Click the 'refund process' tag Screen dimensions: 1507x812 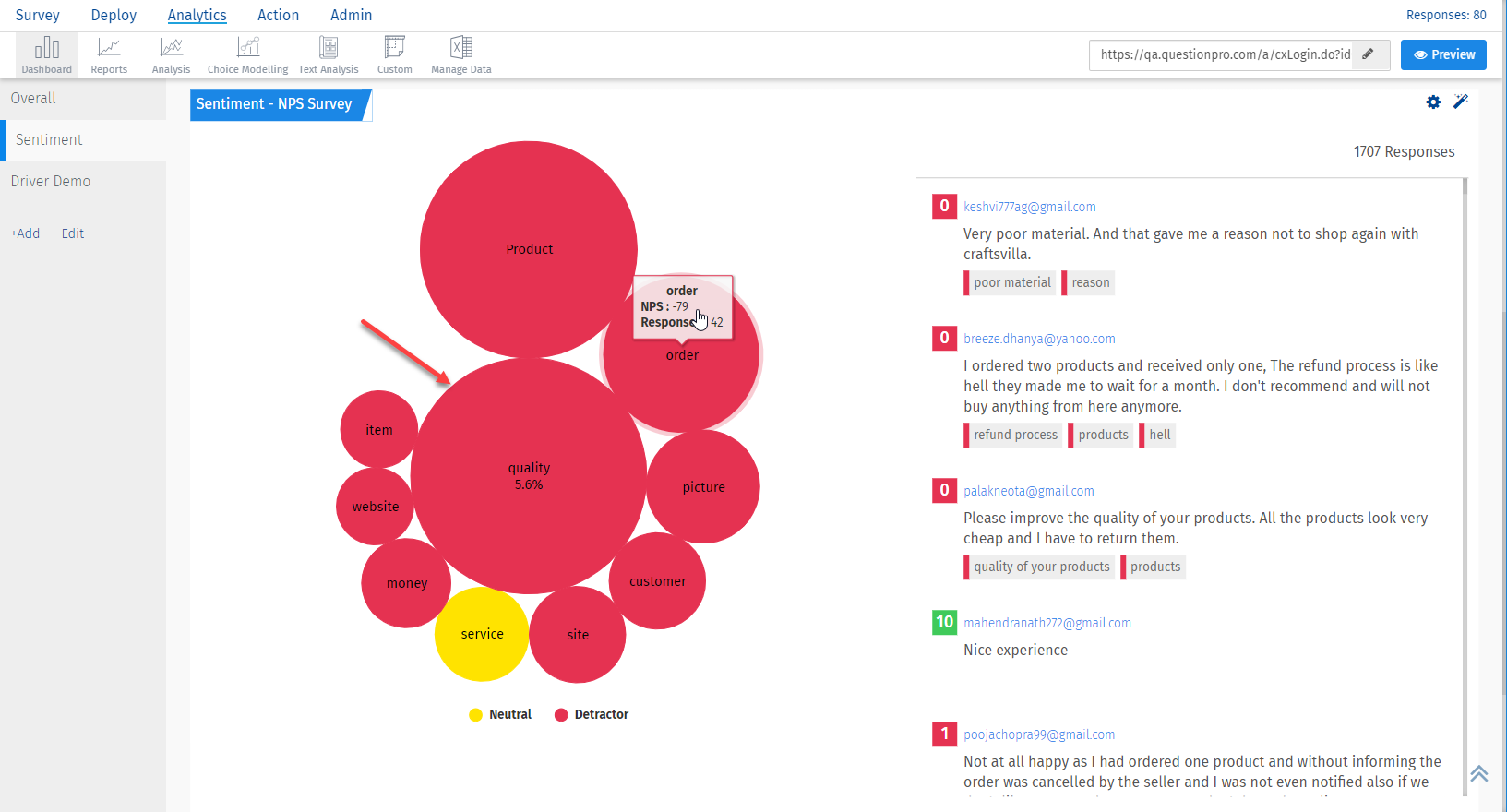point(1013,435)
